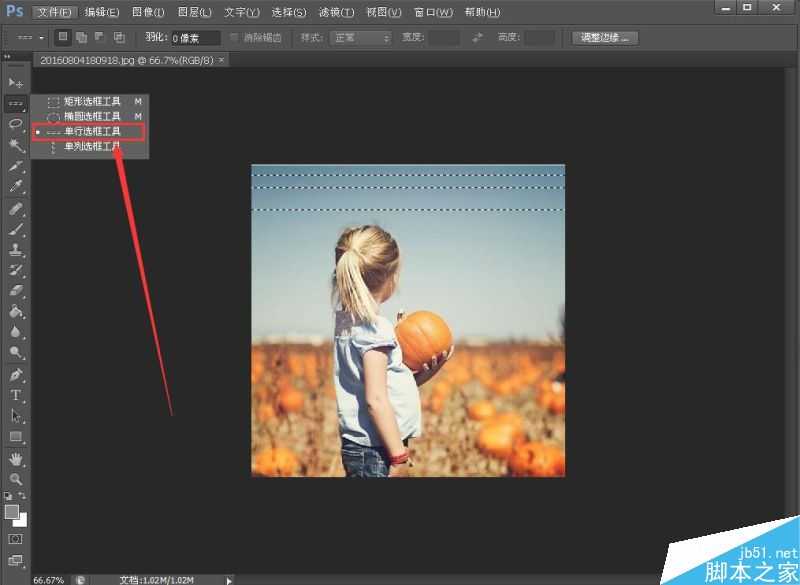
Task: Choose 单列选框工具 from the flyout
Action: (92, 146)
